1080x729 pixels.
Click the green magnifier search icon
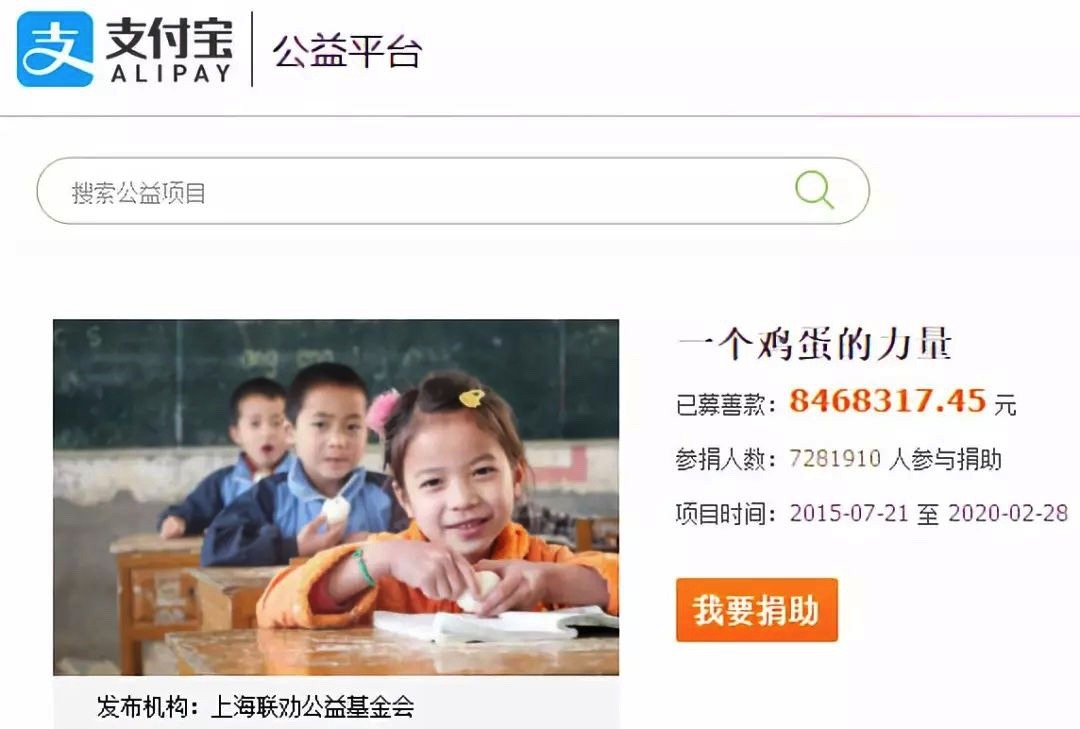[x=814, y=189]
